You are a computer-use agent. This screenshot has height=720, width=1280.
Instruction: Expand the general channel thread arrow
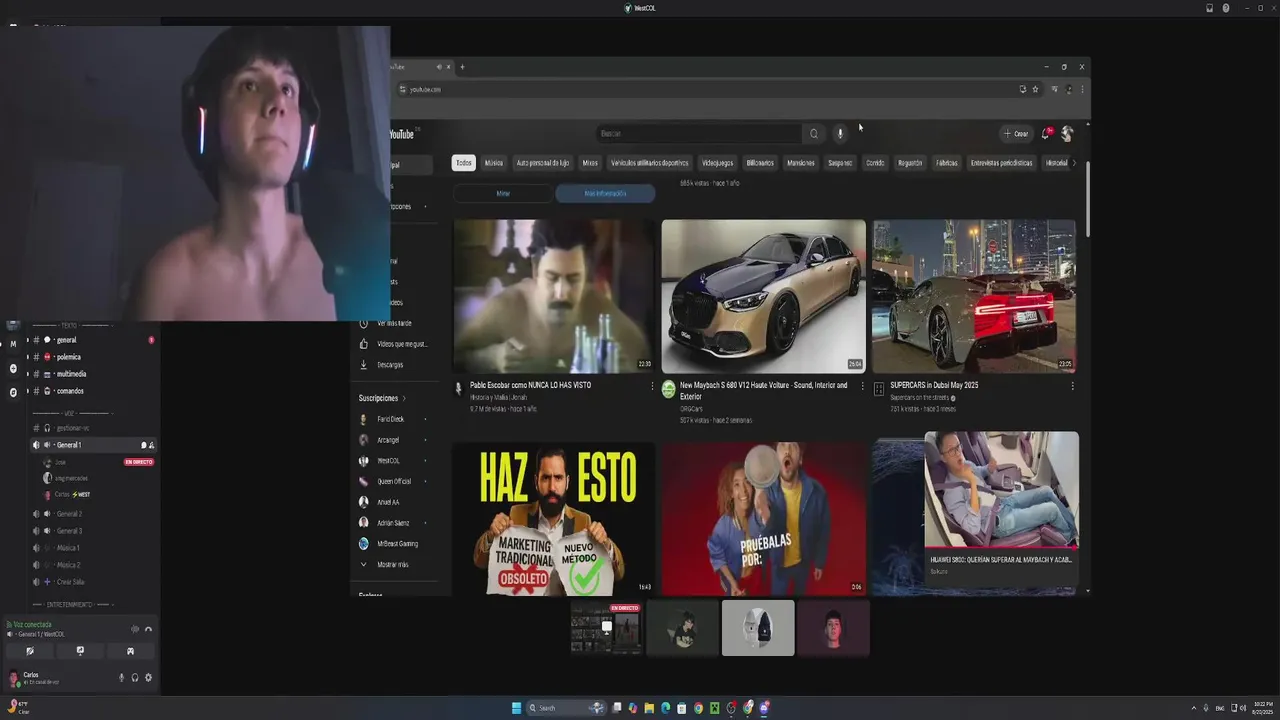(x=28, y=340)
